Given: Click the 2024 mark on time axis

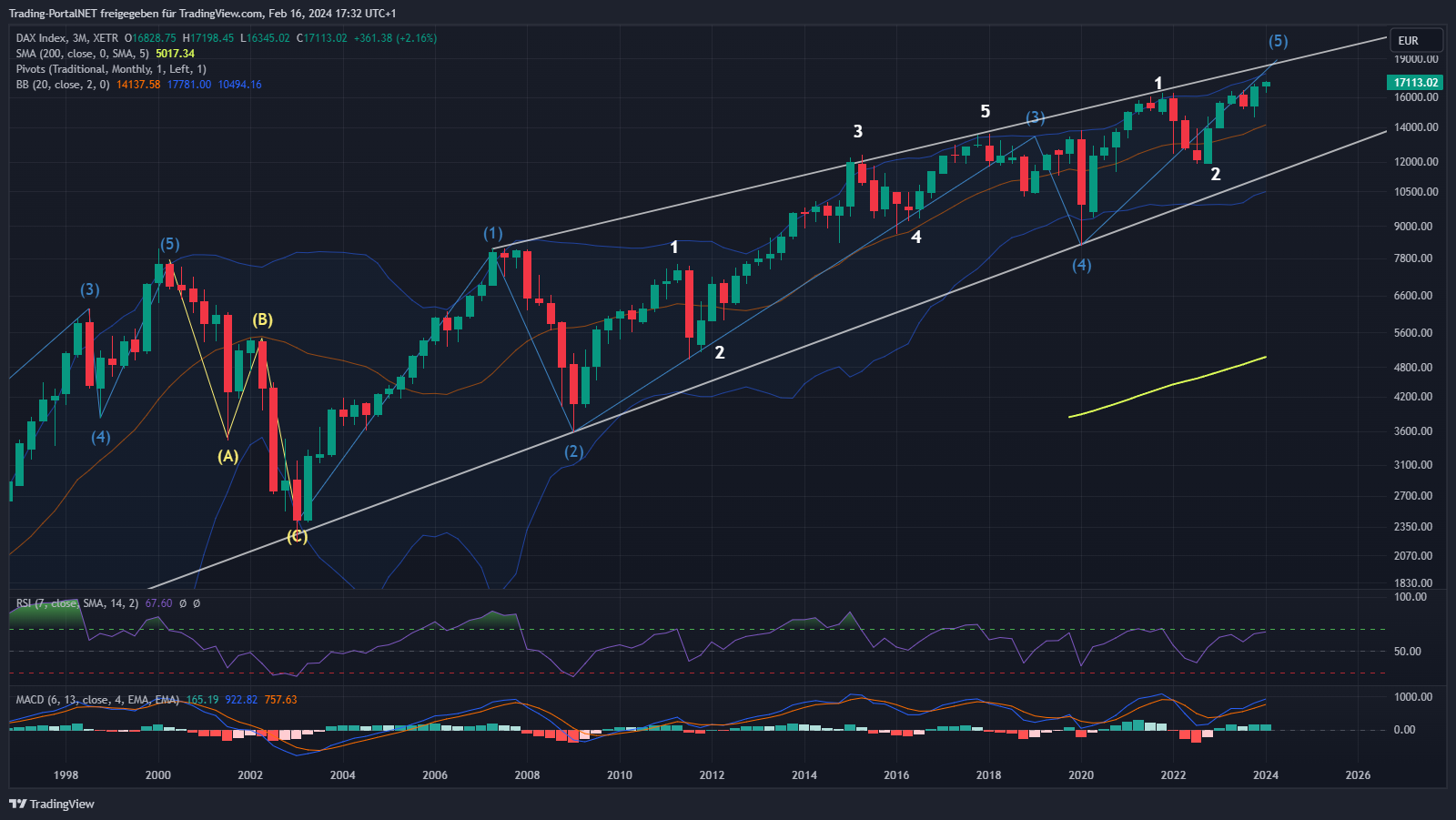Looking at the screenshot, I should click(1265, 775).
